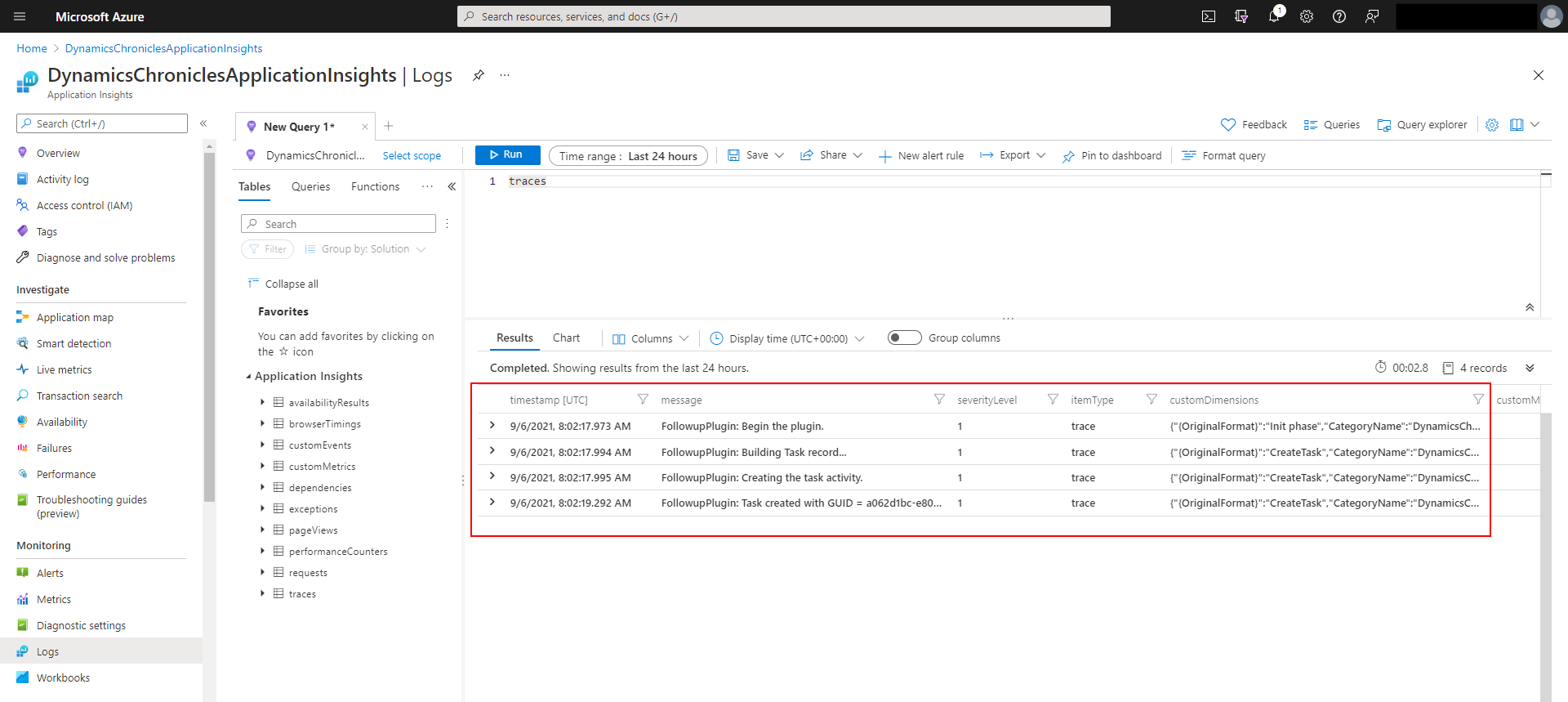Open the Time range Last 24 hours picker
Image resolution: width=1568 pixels, height=702 pixels.
click(628, 156)
